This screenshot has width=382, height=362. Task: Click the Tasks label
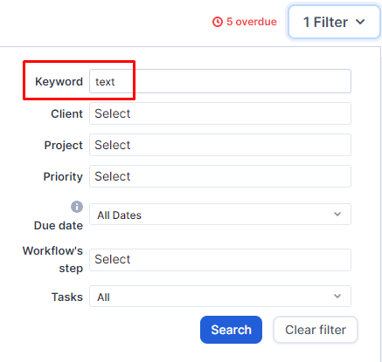67,297
